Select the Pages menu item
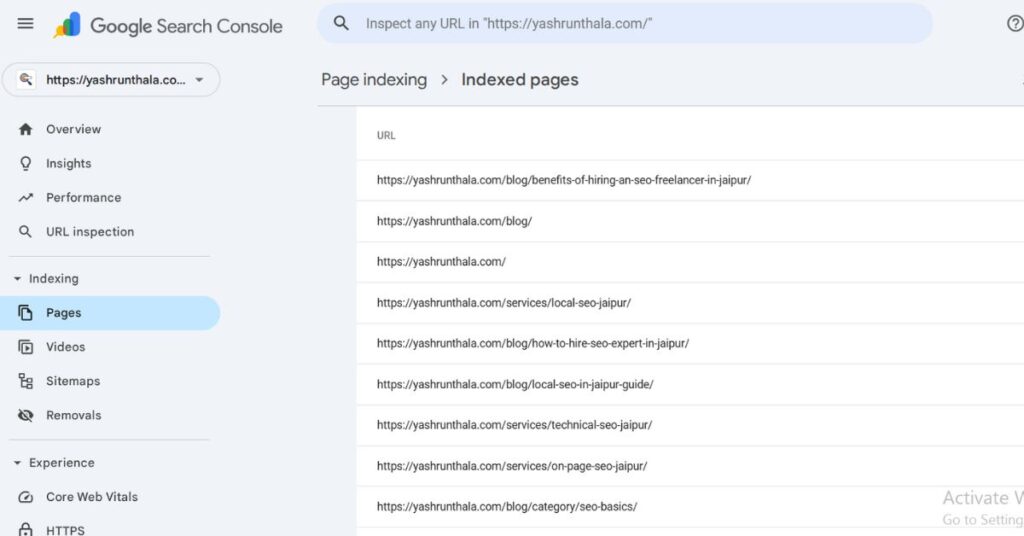 [x=111, y=313]
